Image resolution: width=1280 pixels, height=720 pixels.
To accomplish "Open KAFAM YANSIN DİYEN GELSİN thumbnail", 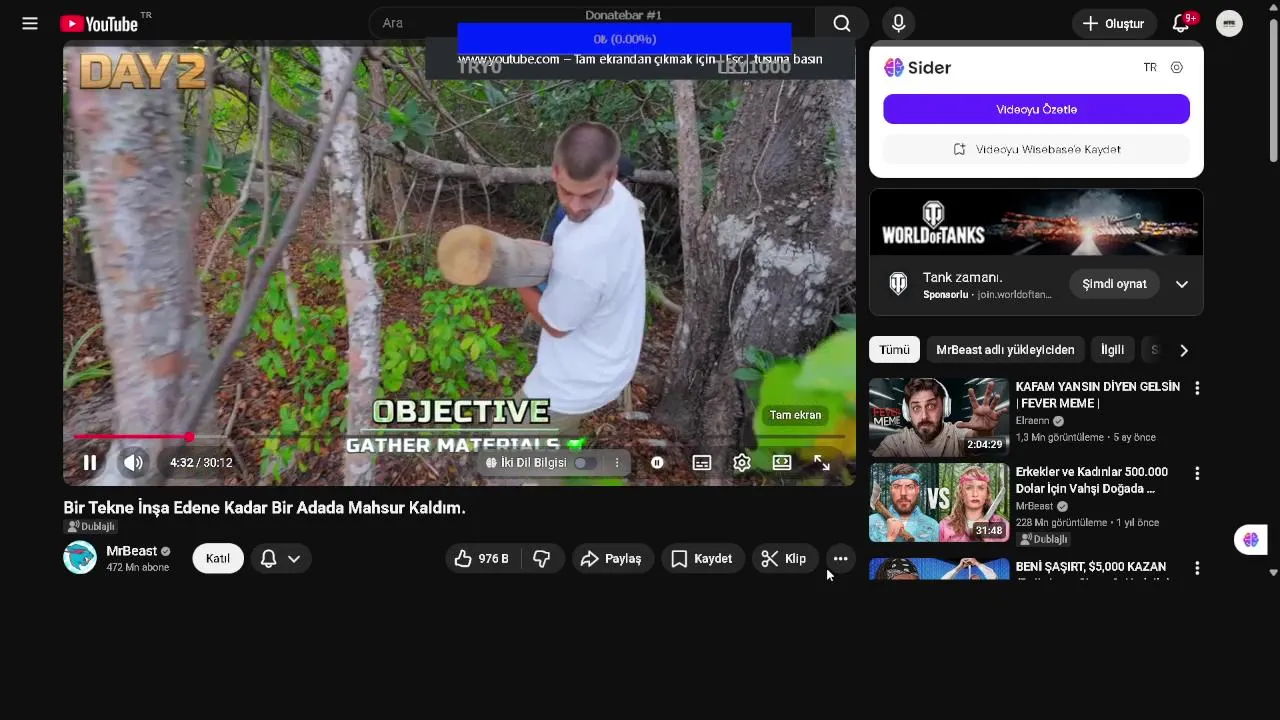I will pyautogui.click(x=939, y=417).
